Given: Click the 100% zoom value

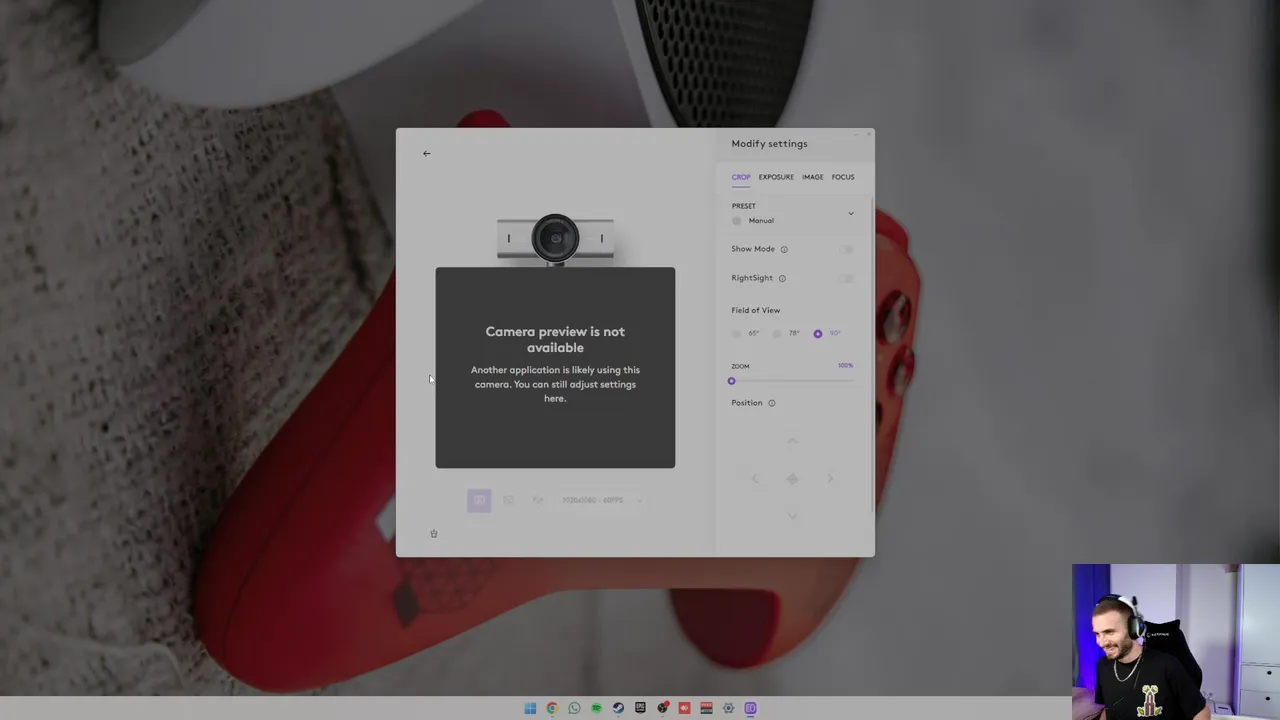Looking at the screenshot, I should click(x=845, y=366).
